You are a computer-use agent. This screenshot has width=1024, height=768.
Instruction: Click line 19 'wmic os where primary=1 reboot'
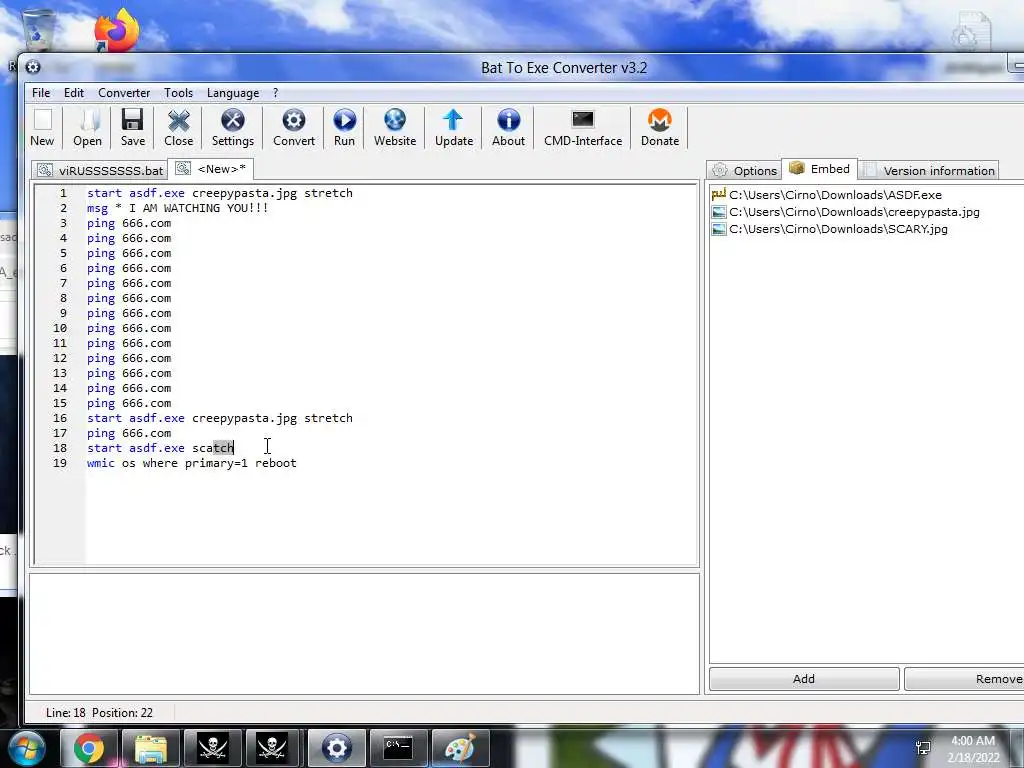tap(191, 463)
